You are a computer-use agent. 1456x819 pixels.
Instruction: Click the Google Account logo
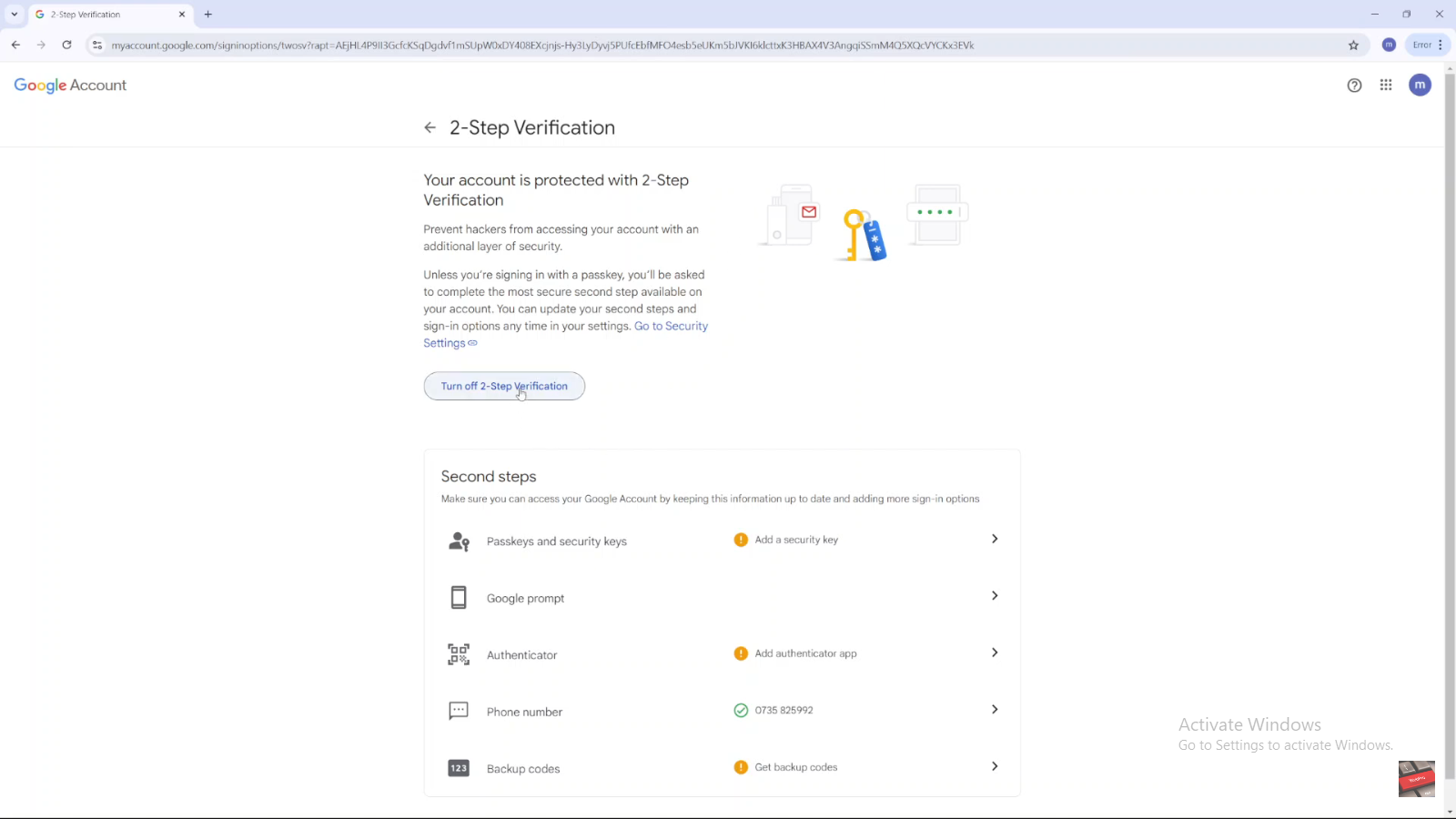70,85
